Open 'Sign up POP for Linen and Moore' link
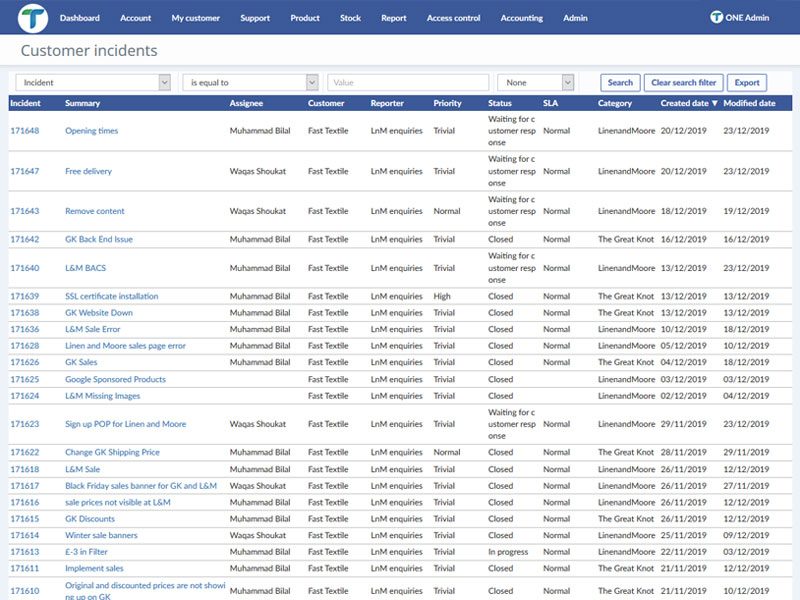 [x=126, y=424]
